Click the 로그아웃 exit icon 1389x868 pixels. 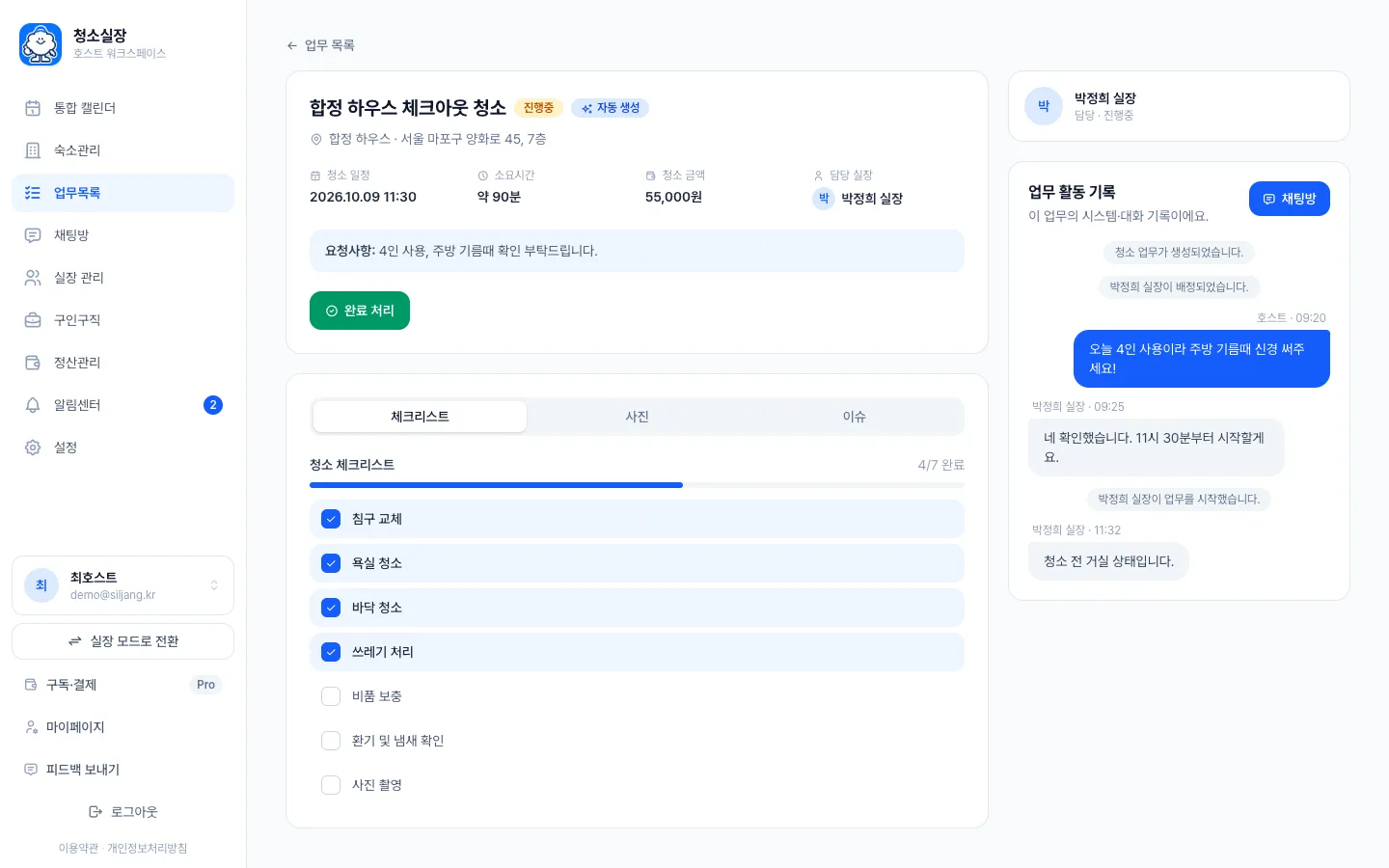(95, 812)
